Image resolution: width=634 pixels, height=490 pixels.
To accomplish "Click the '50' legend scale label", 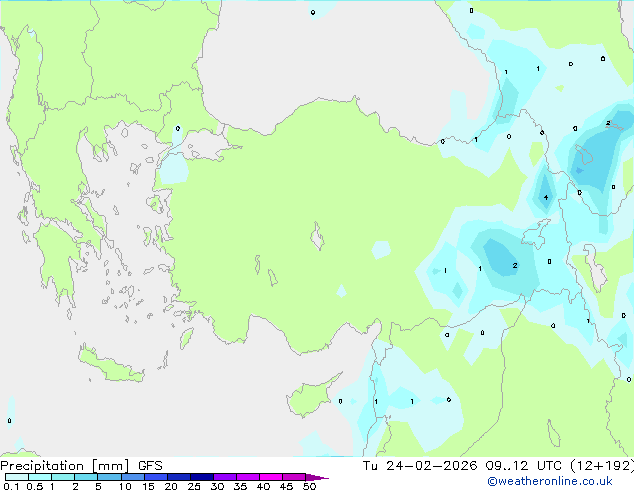I will [x=309, y=486].
